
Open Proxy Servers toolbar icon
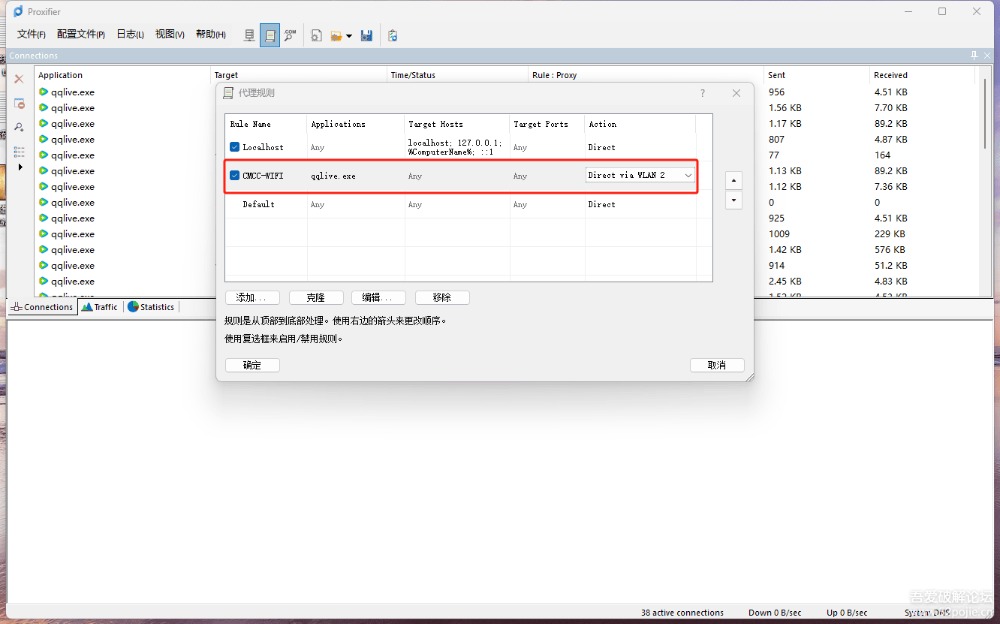tap(250, 35)
